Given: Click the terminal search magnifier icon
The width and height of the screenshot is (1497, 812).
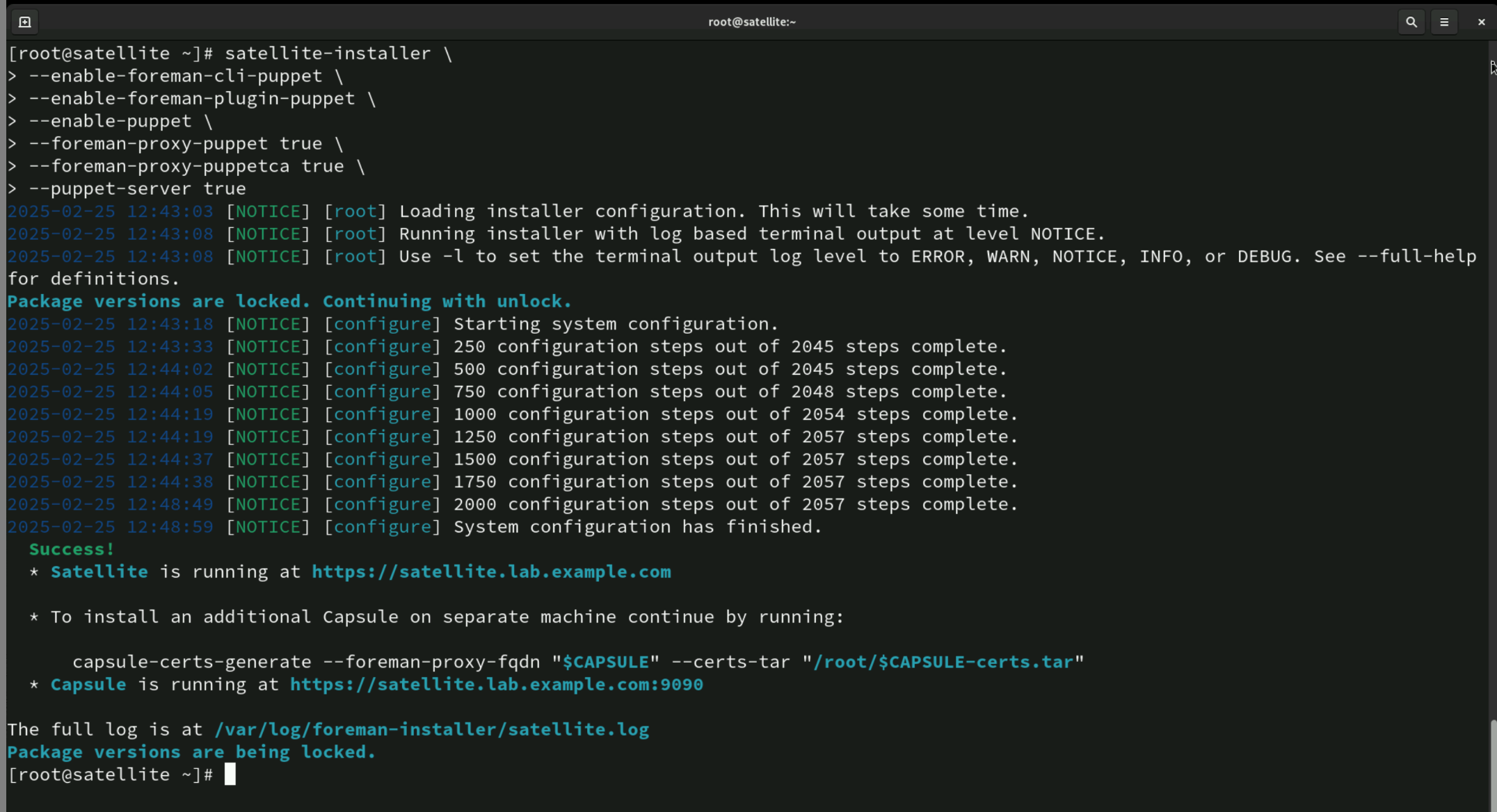Looking at the screenshot, I should coord(1411,22).
